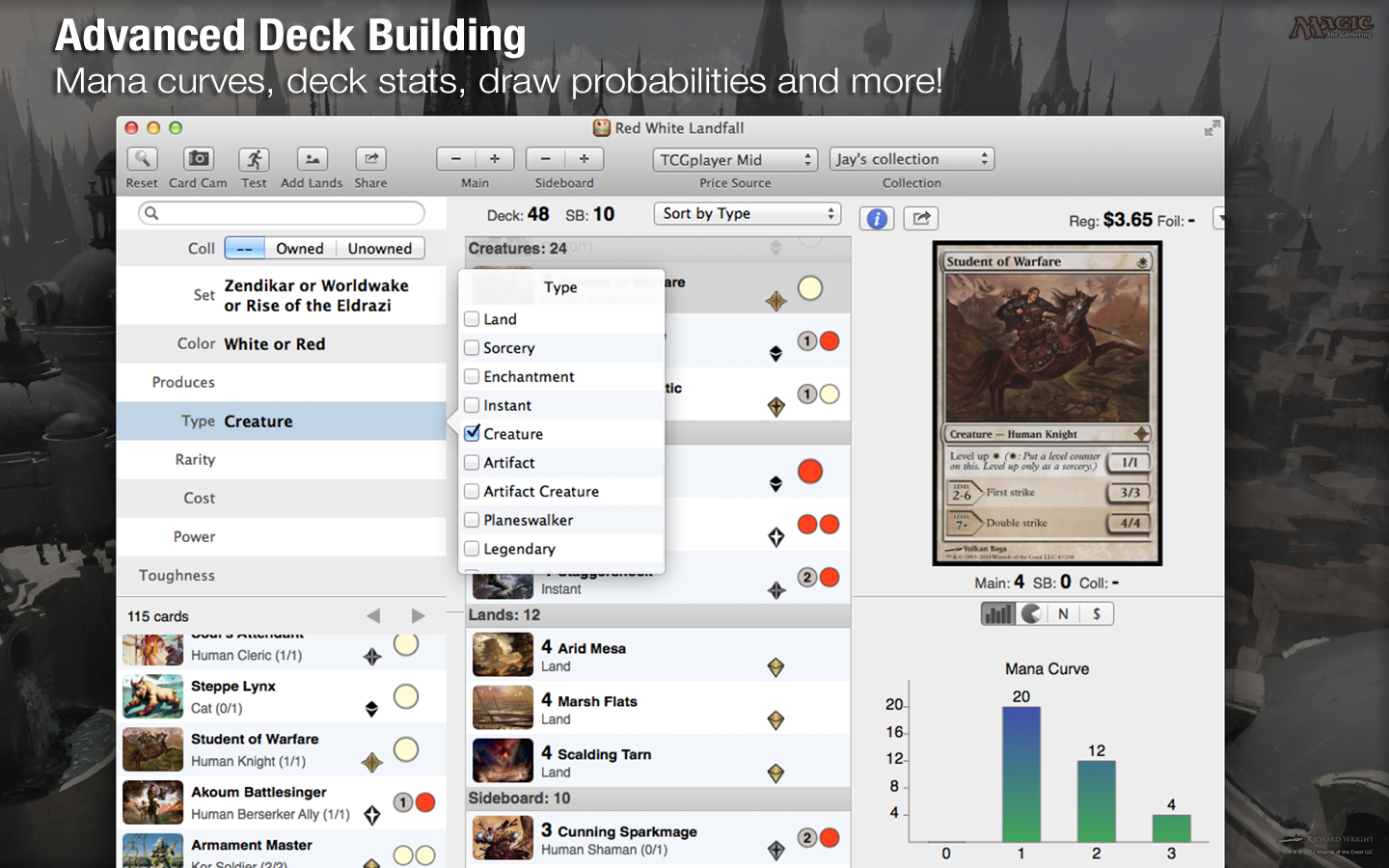1389x868 pixels.
Task: Click the card search field
Action: 281,213
